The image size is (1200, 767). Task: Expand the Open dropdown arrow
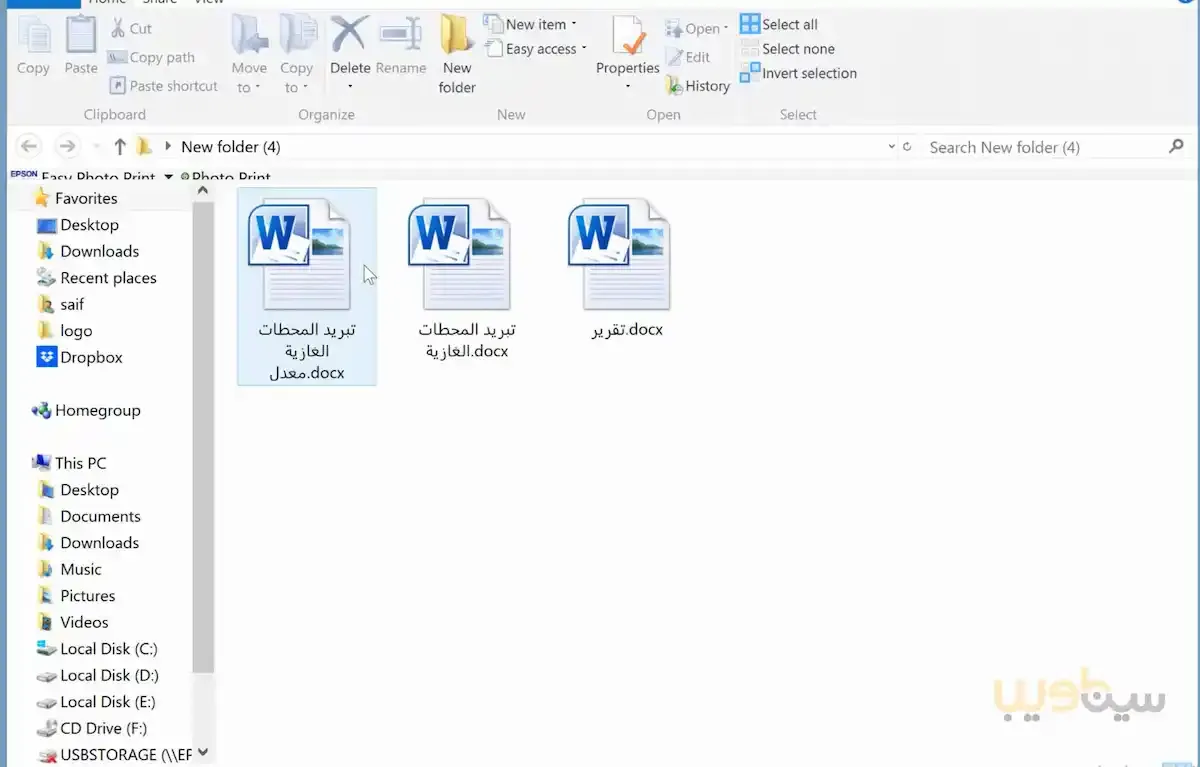coord(726,29)
